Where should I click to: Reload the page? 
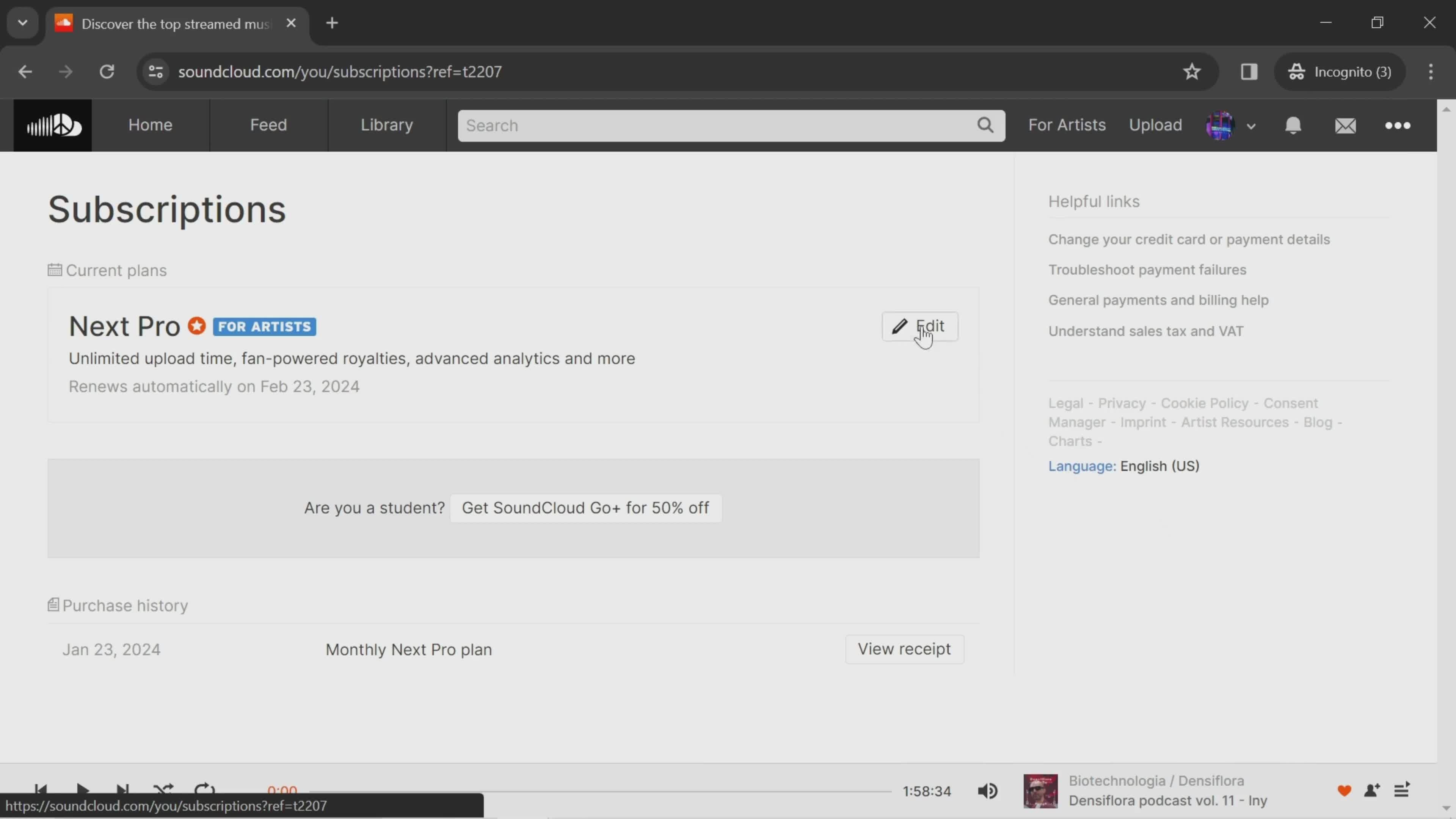(107, 72)
